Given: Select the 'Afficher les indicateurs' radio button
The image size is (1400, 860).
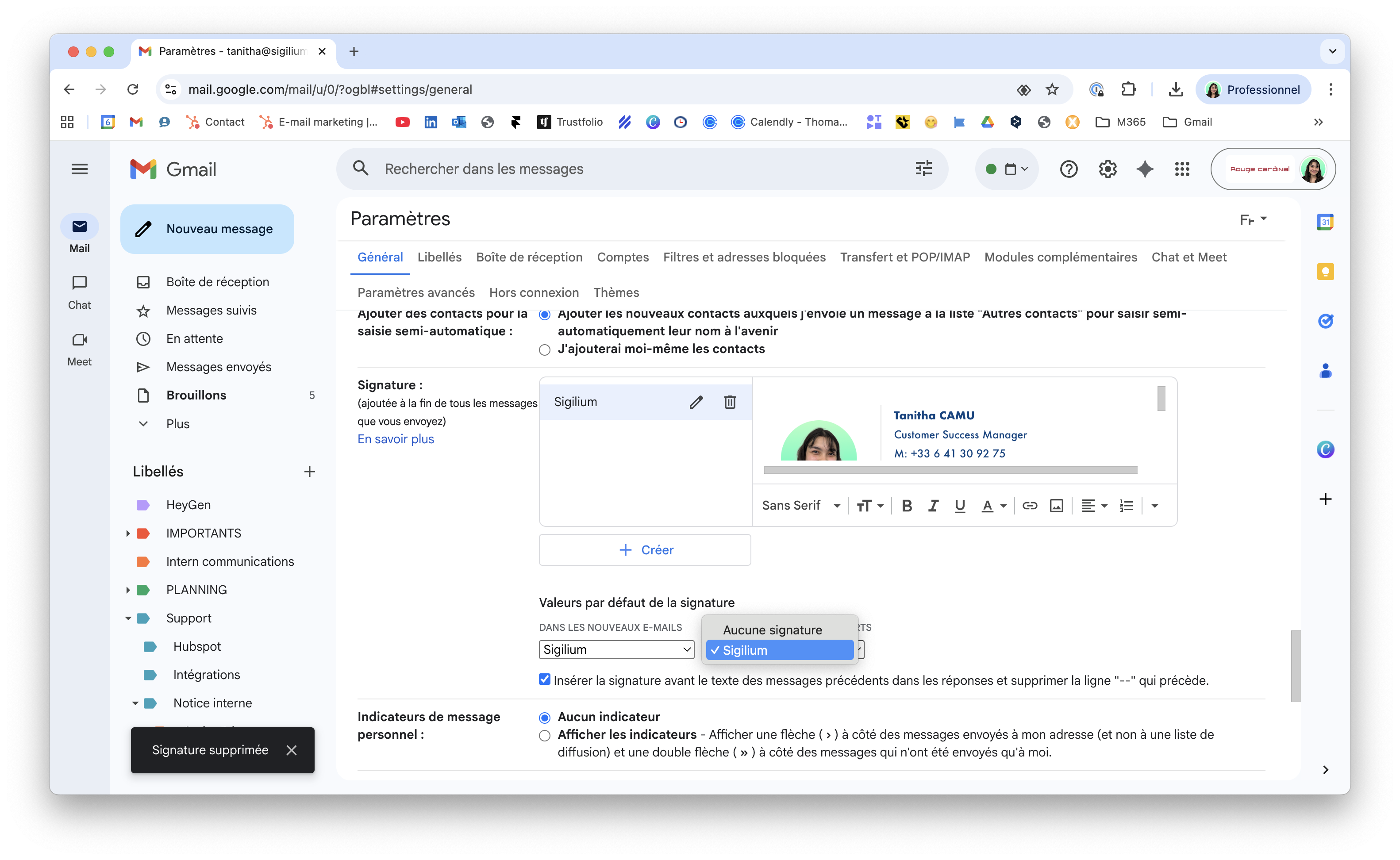Looking at the screenshot, I should point(544,735).
